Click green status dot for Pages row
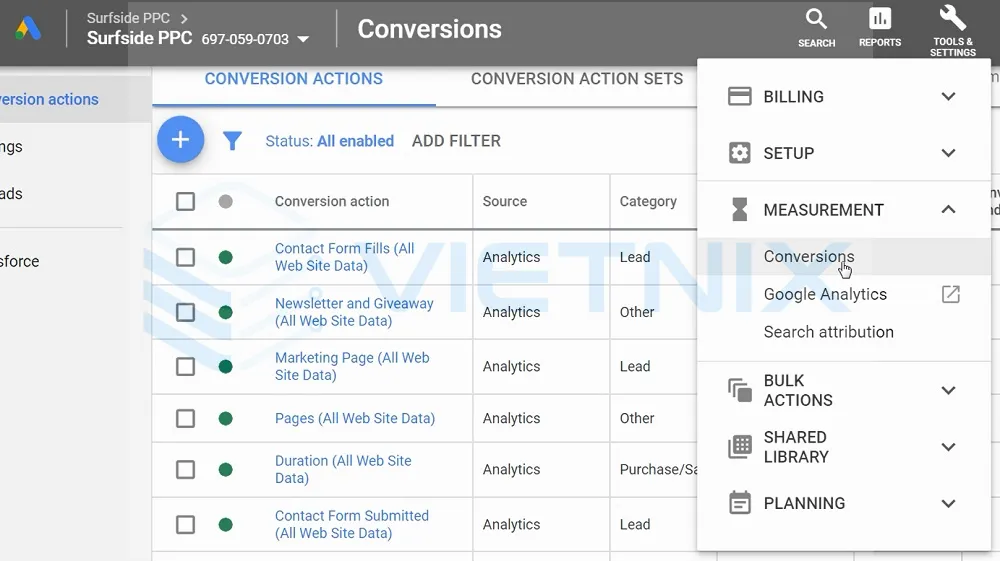The image size is (1000, 561). (x=225, y=418)
